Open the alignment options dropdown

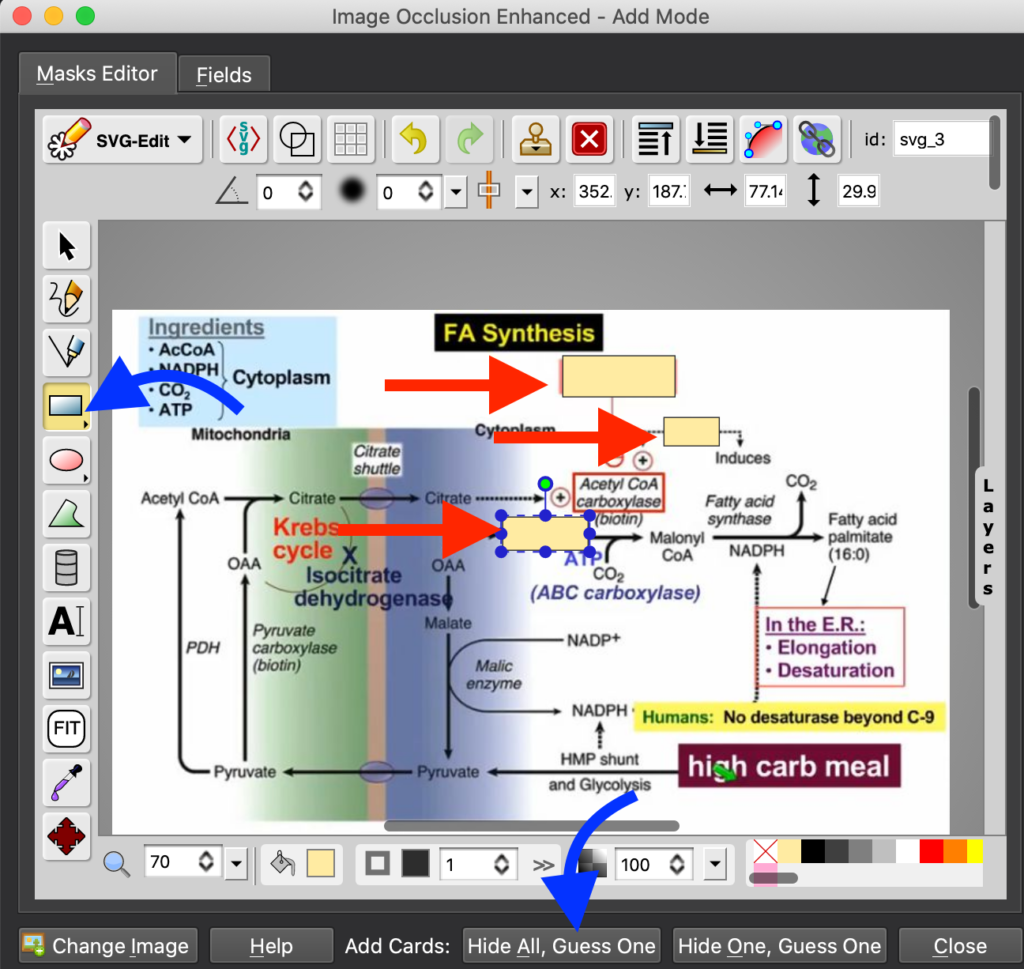pos(526,192)
